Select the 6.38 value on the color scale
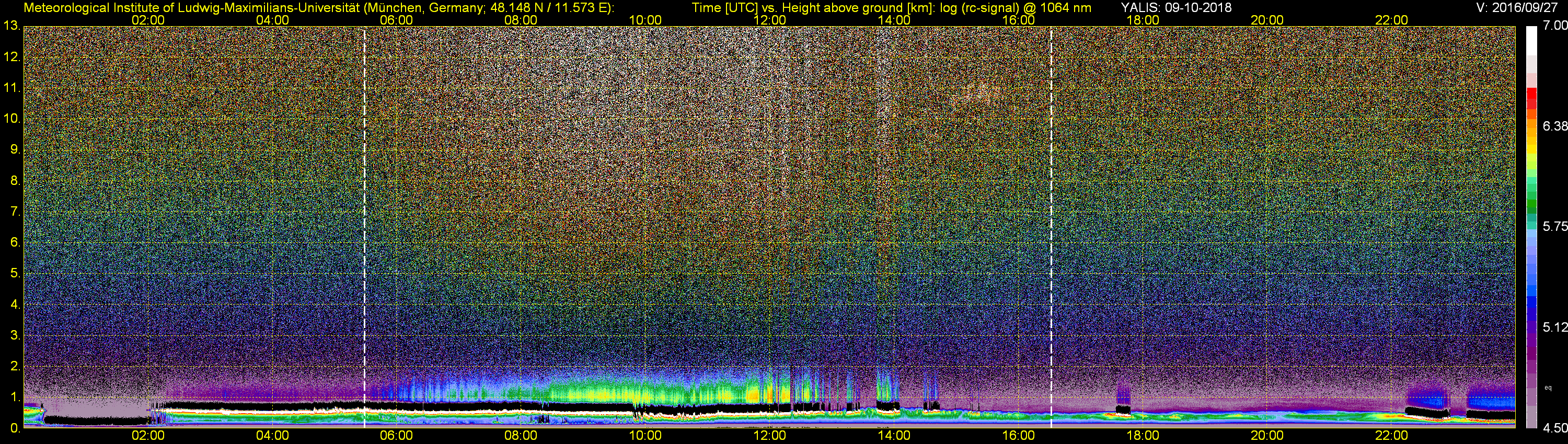The width and height of the screenshot is (1568, 444). point(1555,126)
